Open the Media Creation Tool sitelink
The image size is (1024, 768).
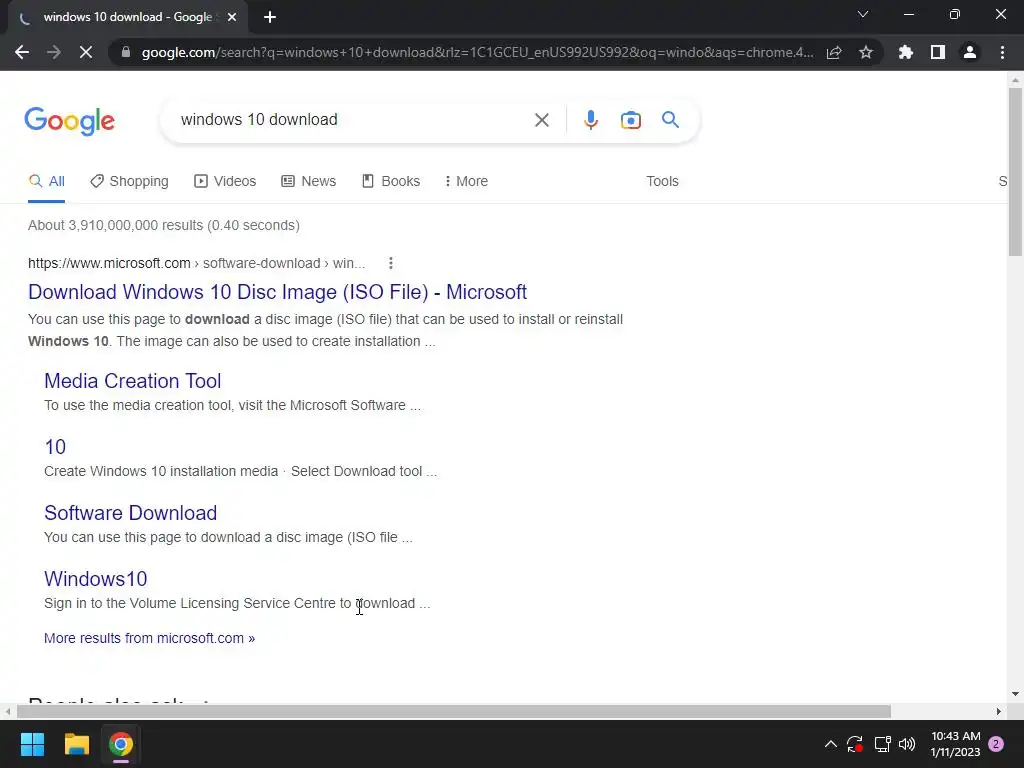click(x=133, y=381)
